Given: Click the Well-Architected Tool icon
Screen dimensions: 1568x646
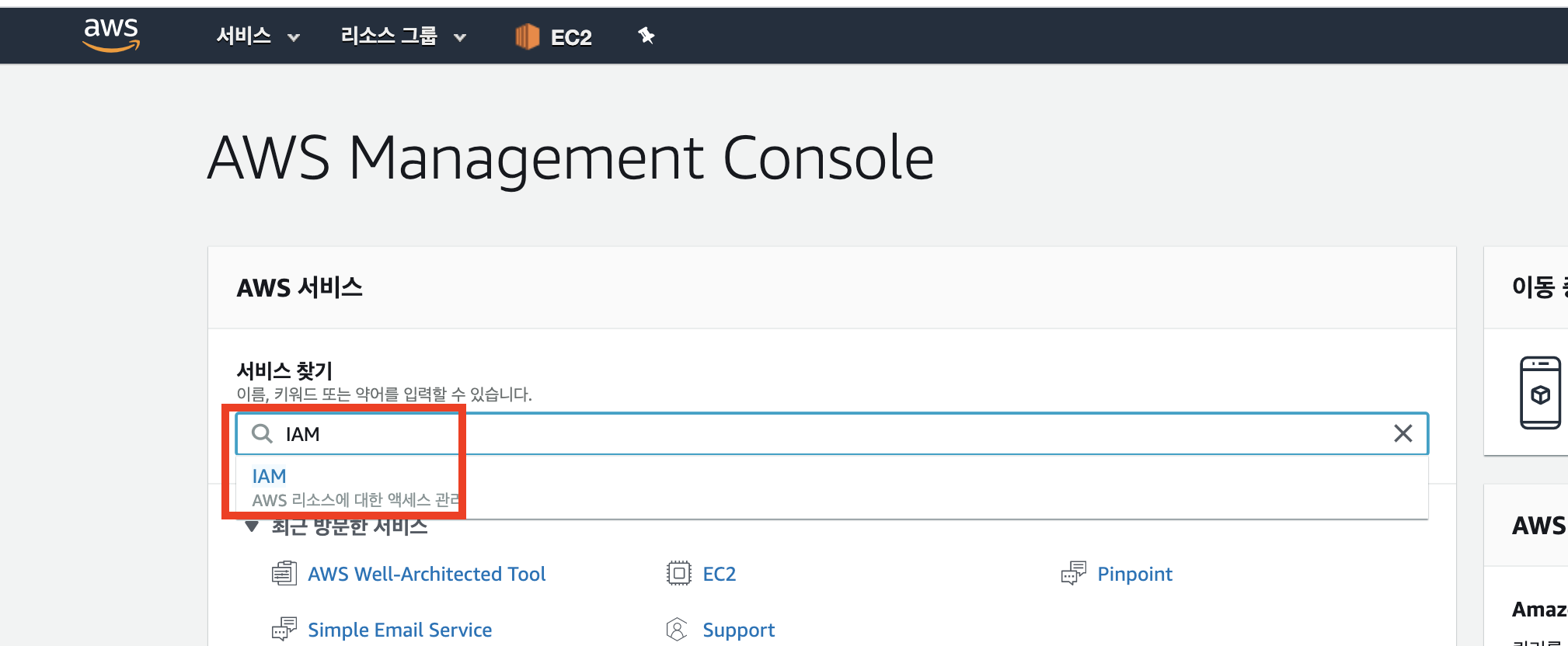Looking at the screenshot, I should point(284,573).
